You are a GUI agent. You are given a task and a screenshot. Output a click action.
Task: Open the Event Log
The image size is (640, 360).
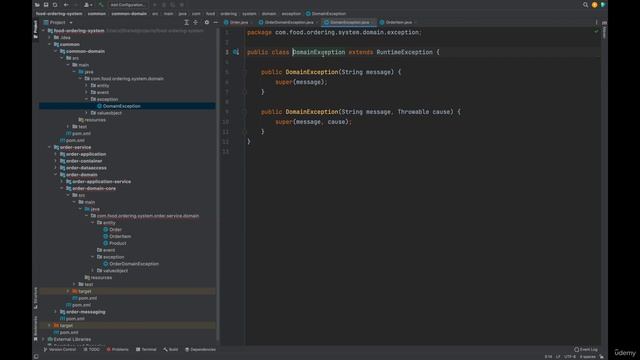coord(586,349)
